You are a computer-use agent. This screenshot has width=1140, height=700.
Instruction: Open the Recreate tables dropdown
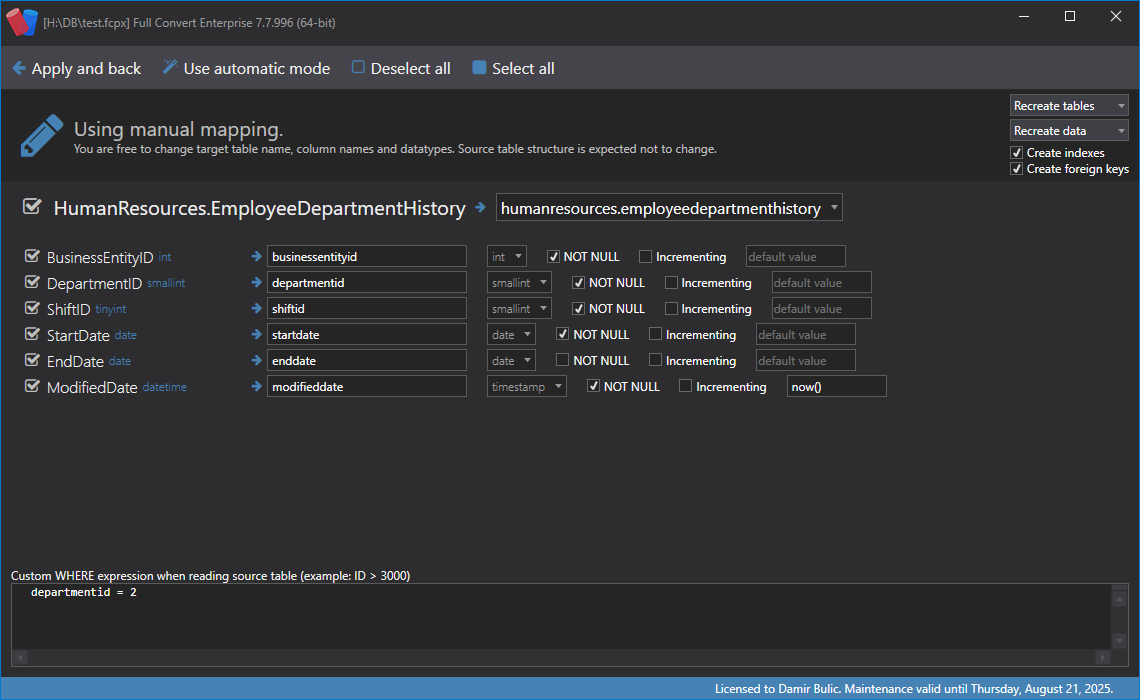(x=1068, y=106)
